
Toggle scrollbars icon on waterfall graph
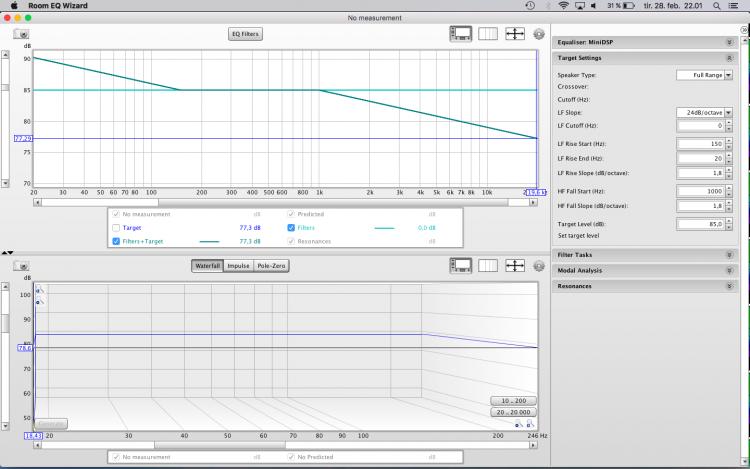click(461, 265)
